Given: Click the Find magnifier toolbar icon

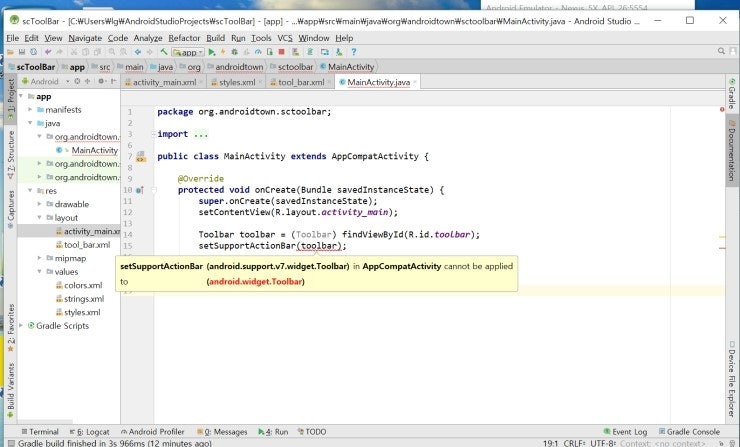Looking at the screenshot, I should (x=112, y=52).
